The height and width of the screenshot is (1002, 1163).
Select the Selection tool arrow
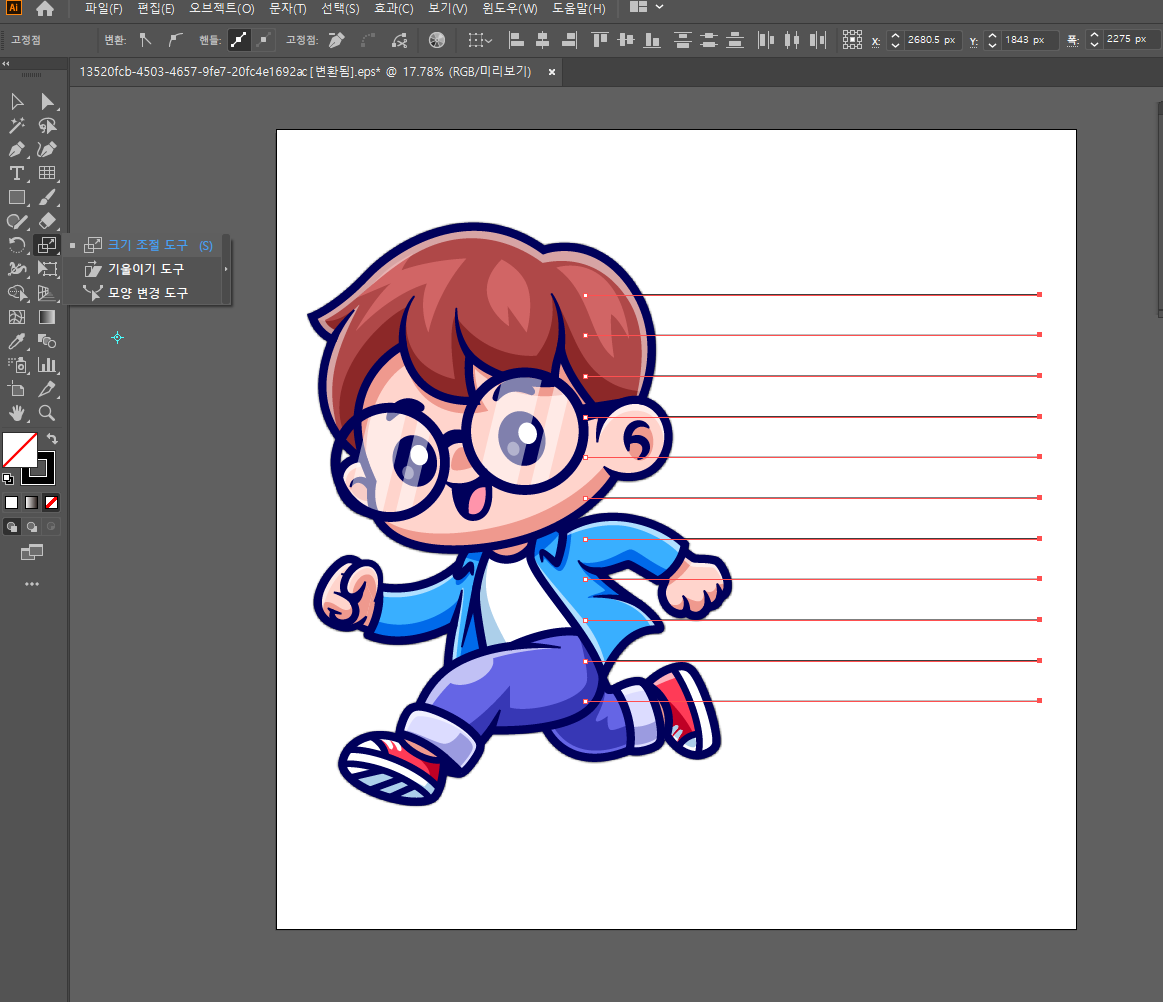pos(16,101)
